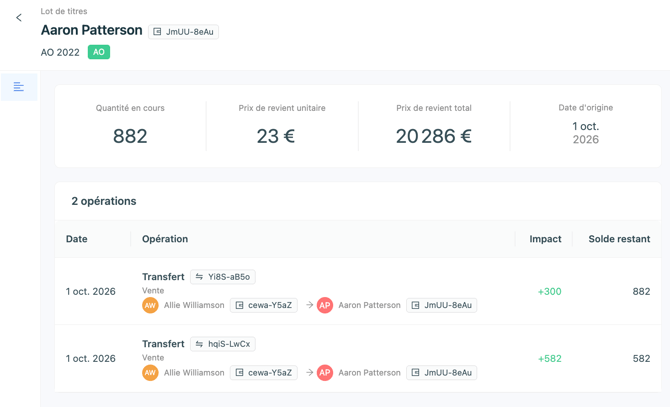Click the Solde restant column header

point(619,239)
